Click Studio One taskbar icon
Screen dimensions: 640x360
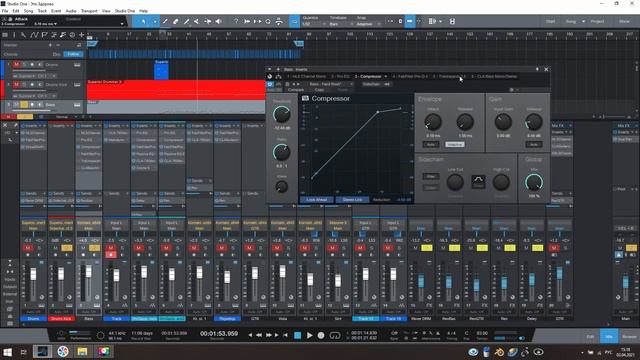pos(42,351)
